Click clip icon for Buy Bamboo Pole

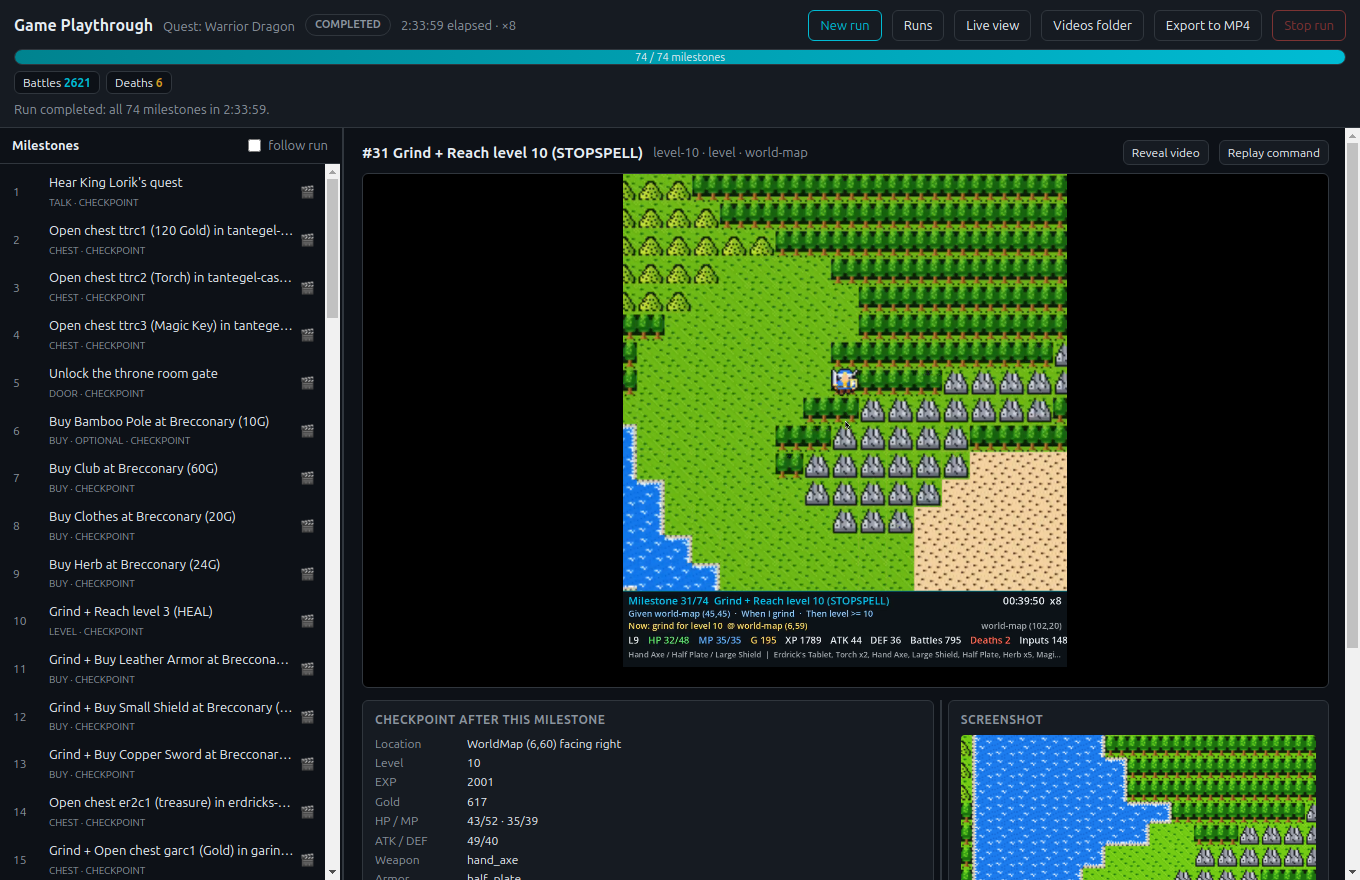pos(307,431)
